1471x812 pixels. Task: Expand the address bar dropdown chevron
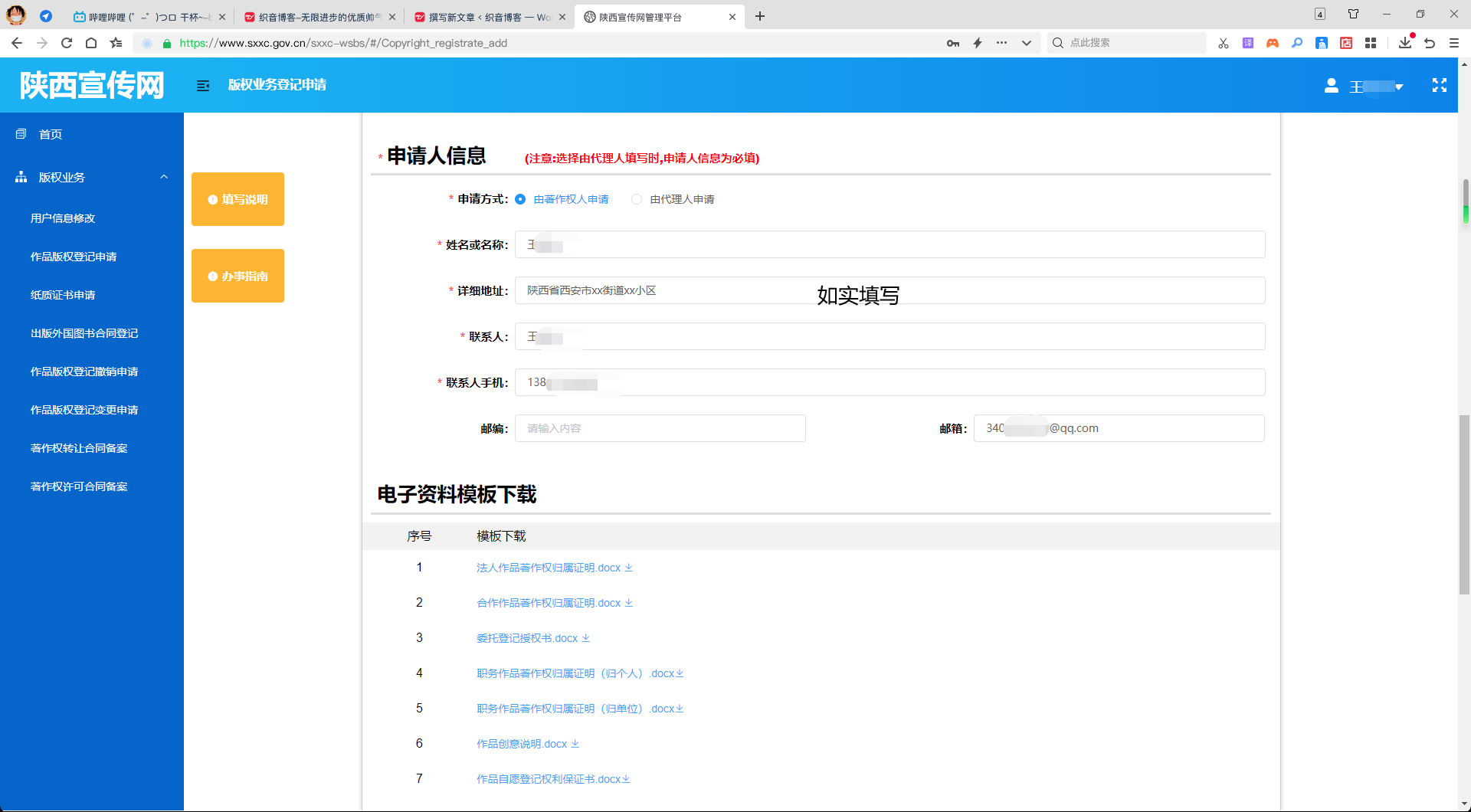tap(1026, 43)
